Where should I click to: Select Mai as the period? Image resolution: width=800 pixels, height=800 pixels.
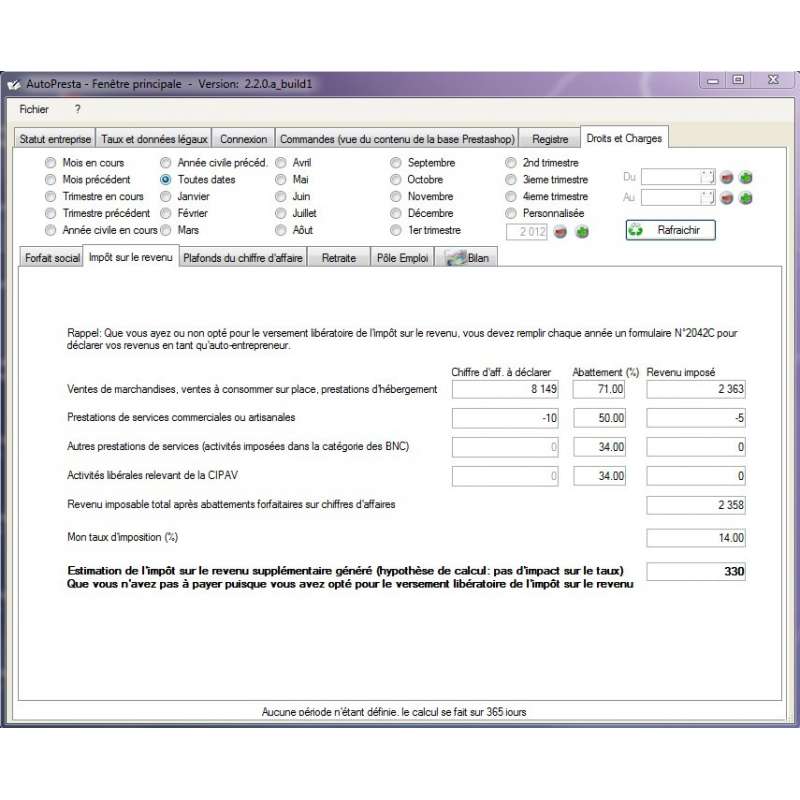[x=281, y=180]
